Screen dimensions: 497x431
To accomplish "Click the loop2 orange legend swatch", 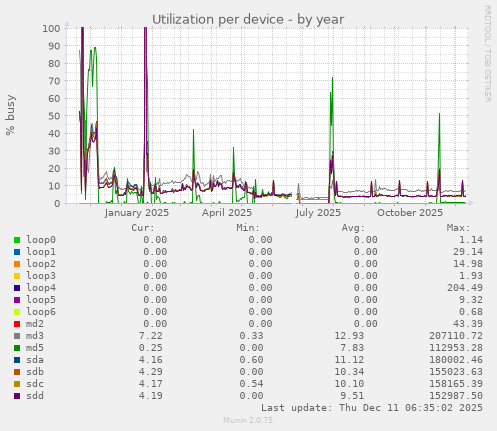I will [x=17, y=264].
